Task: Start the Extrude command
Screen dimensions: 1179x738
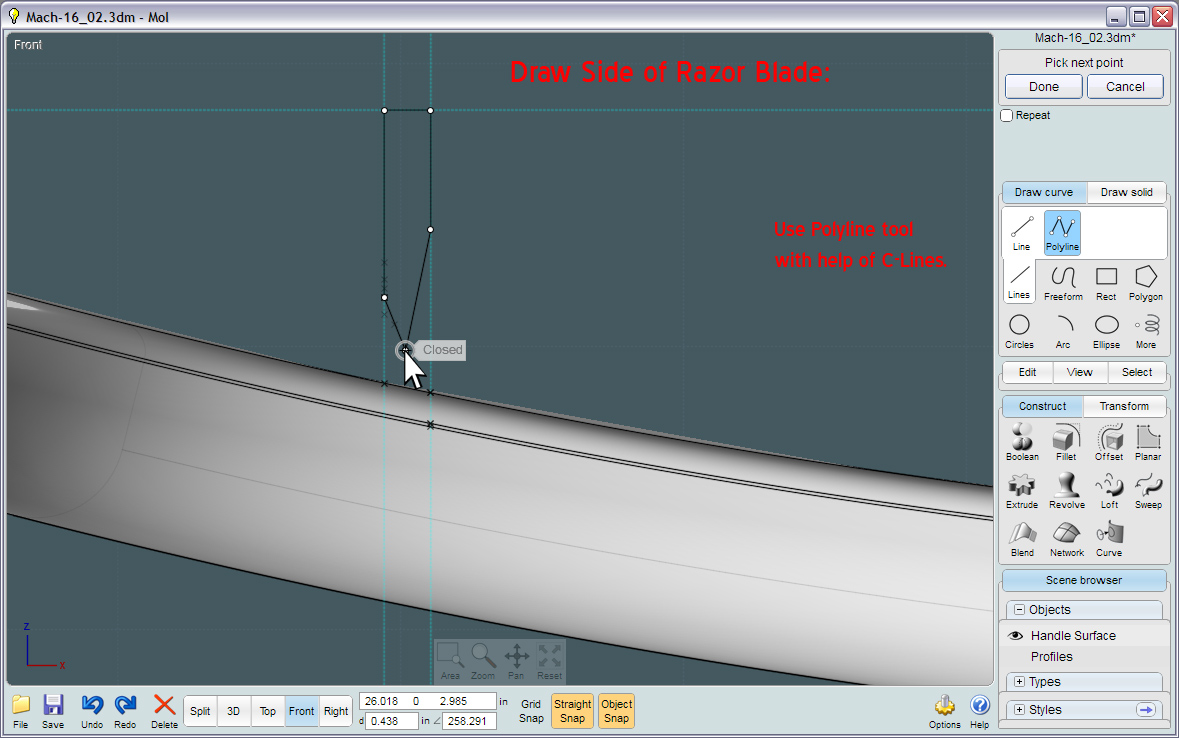Action: point(1022,490)
